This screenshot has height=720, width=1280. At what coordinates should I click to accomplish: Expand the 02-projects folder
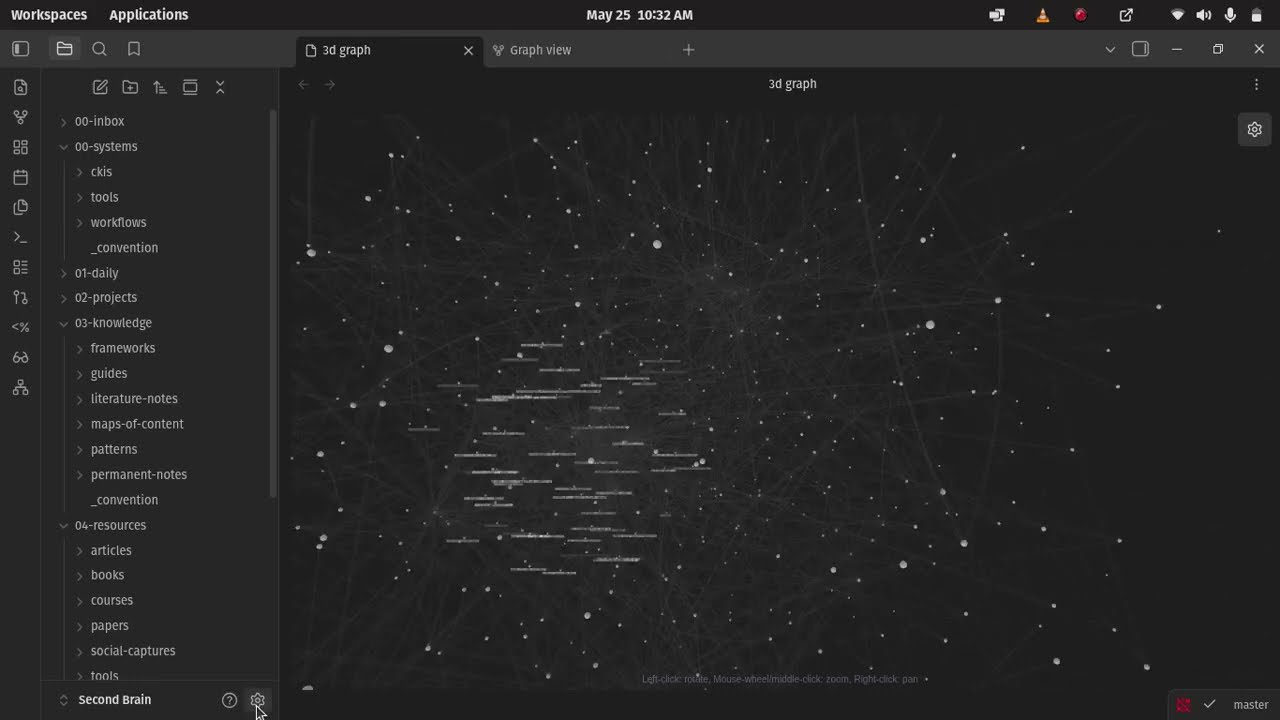pyautogui.click(x=63, y=298)
